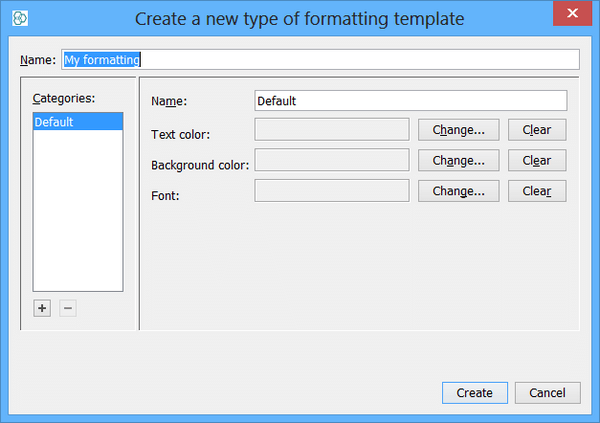Select the Default category in the list
The image size is (600, 423).
point(77,122)
